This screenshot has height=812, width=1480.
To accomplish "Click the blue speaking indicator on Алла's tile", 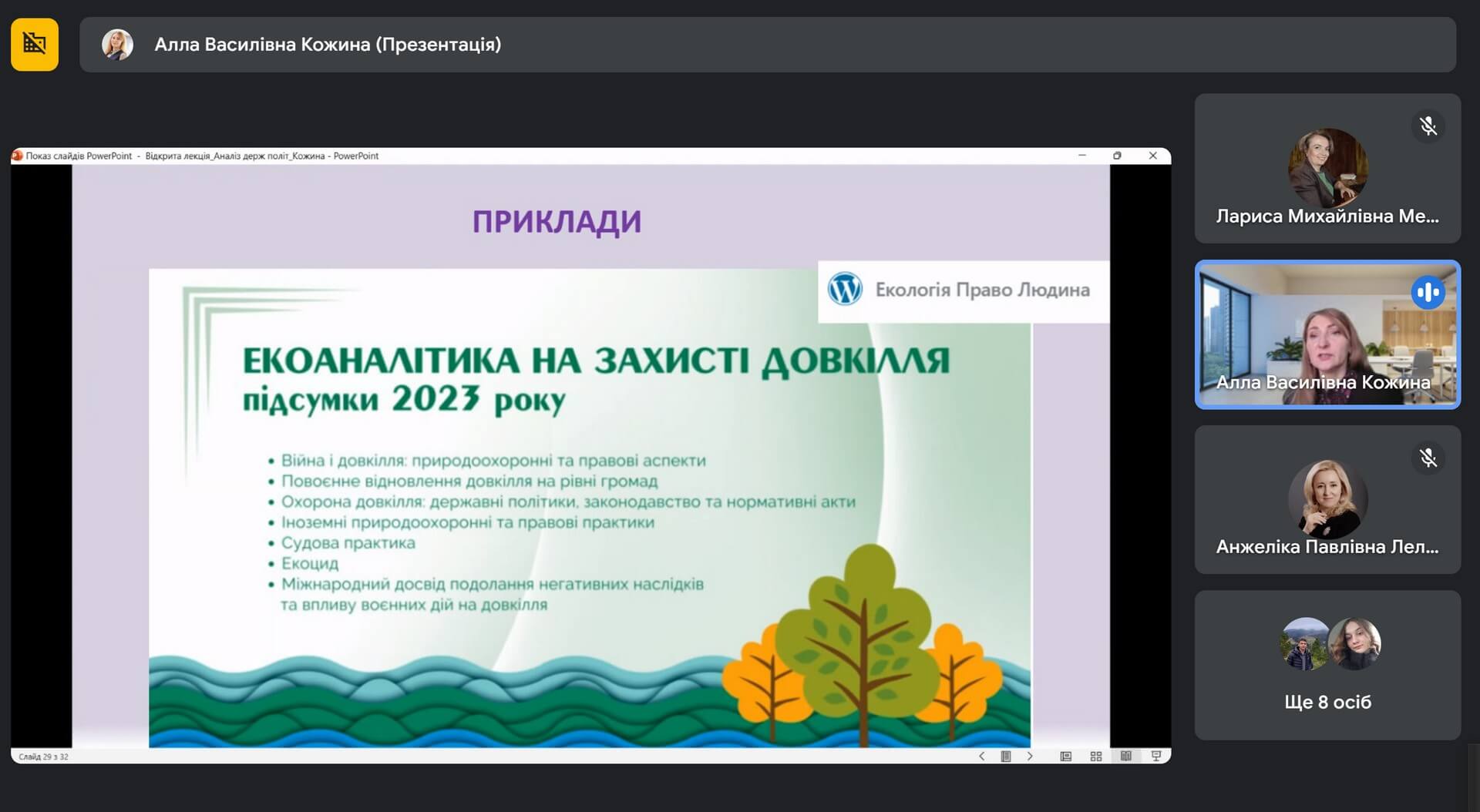I will pos(1428,293).
